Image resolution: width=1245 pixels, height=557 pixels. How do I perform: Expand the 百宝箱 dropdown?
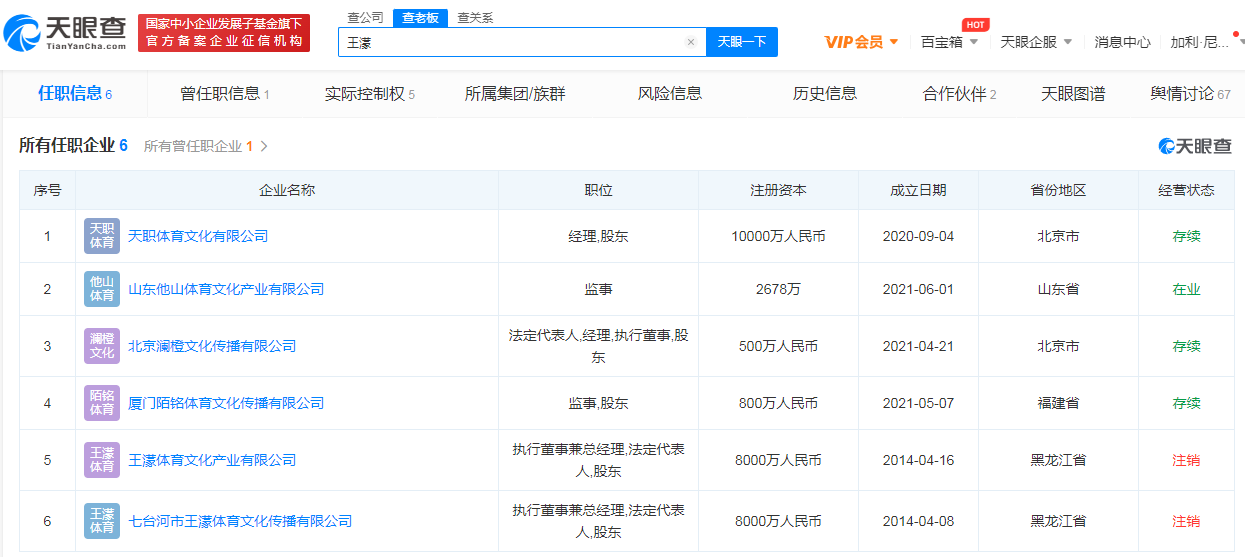(x=949, y=42)
